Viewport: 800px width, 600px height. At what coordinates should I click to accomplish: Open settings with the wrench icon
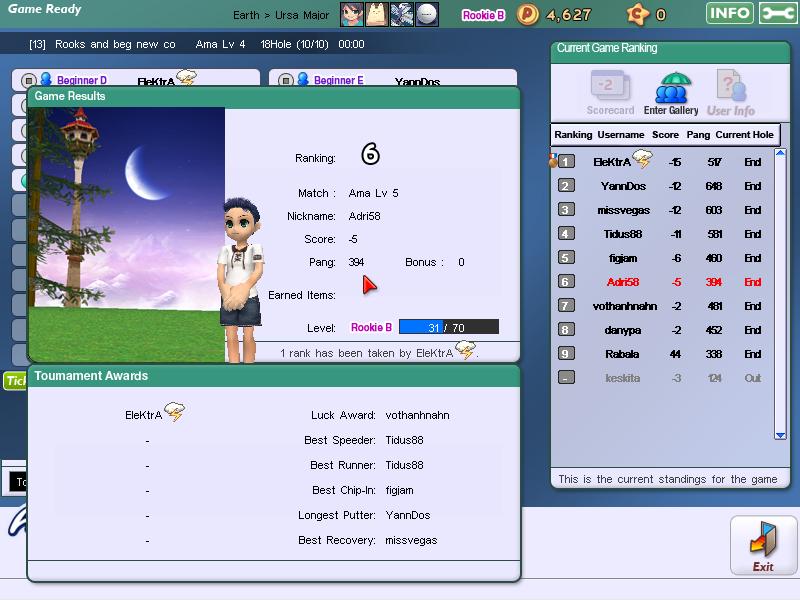pos(778,13)
